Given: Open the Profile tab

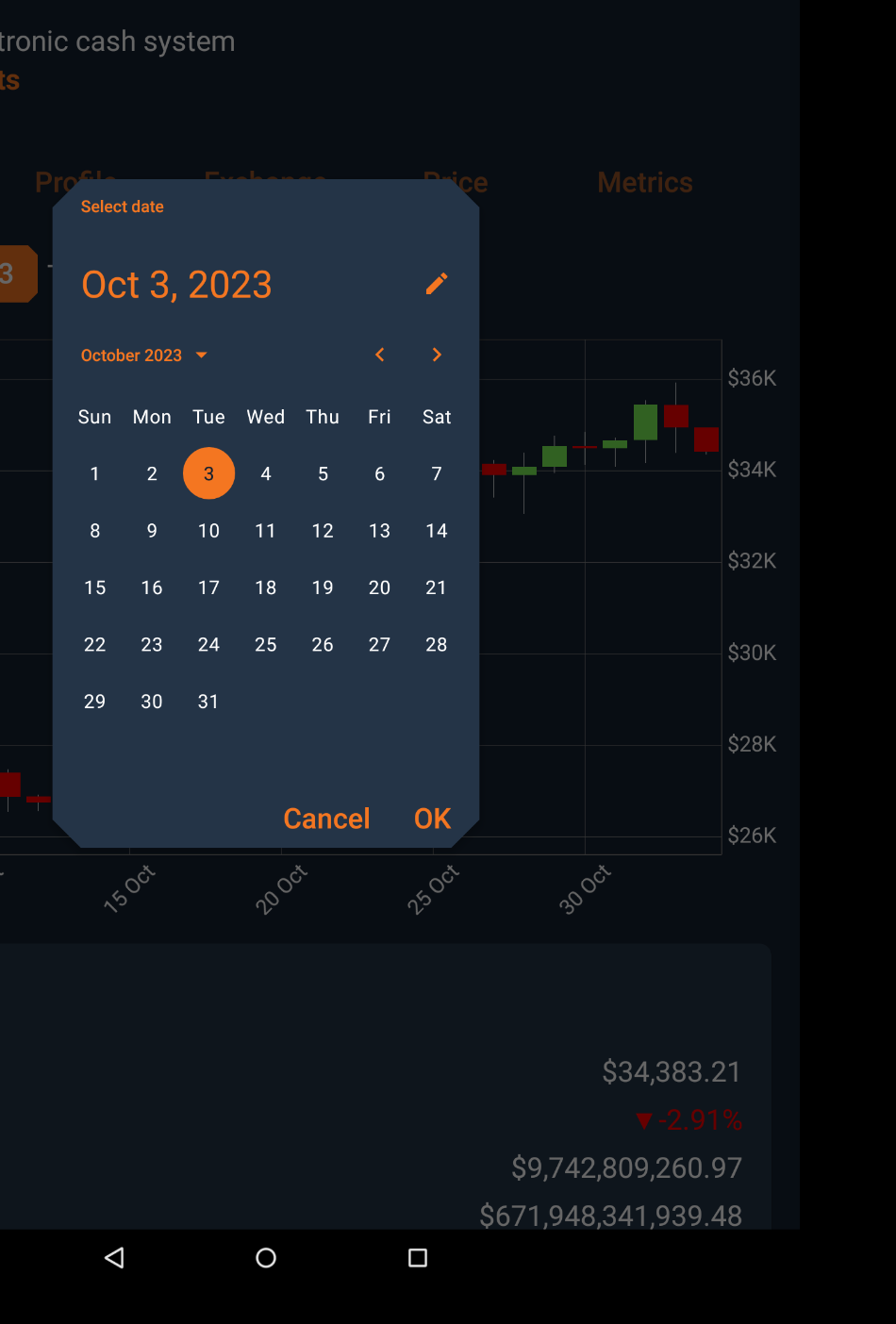Looking at the screenshot, I should (x=75, y=182).
